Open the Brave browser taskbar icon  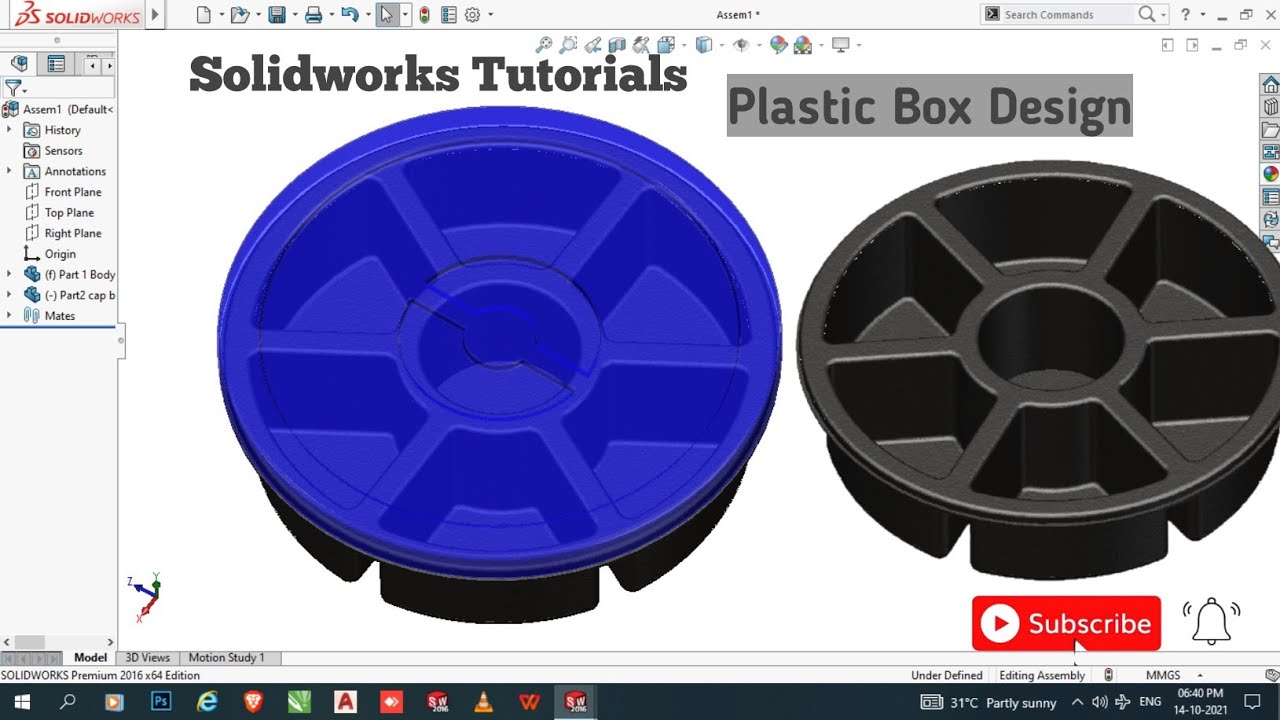coord(252,702)
